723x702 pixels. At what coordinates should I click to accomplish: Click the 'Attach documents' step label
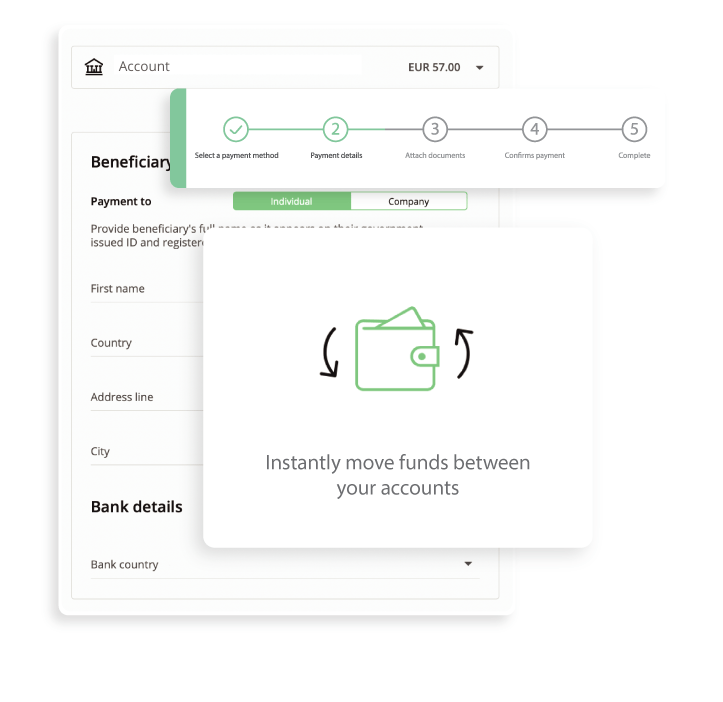pos(435,155)
